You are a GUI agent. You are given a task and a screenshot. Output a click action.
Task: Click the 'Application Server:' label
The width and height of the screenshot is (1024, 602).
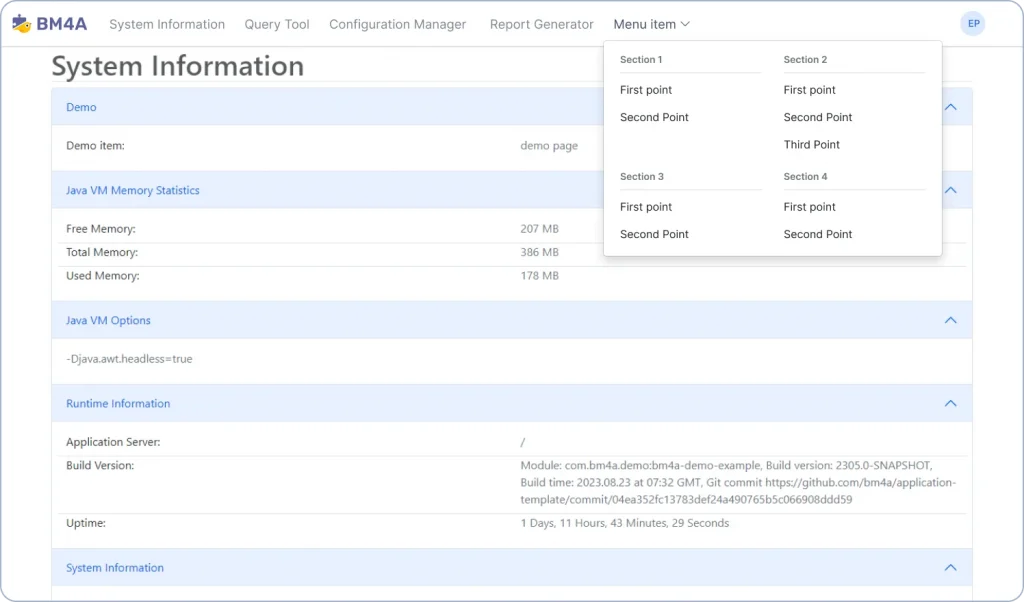pos(113,442)
